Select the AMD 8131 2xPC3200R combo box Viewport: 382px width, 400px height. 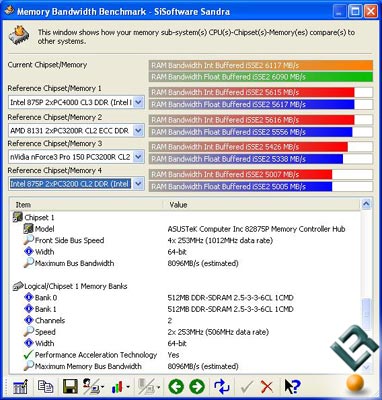click(76, 131)
